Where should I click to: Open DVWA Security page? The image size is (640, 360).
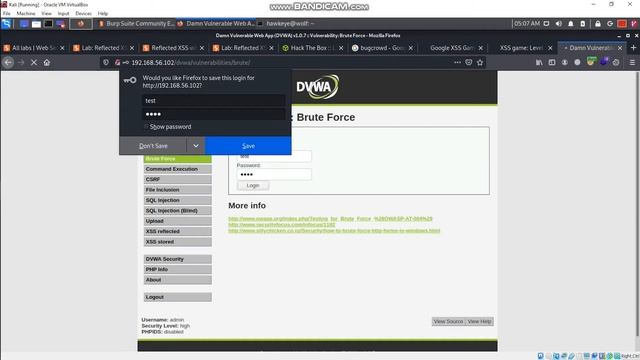(x=178, y=259)
